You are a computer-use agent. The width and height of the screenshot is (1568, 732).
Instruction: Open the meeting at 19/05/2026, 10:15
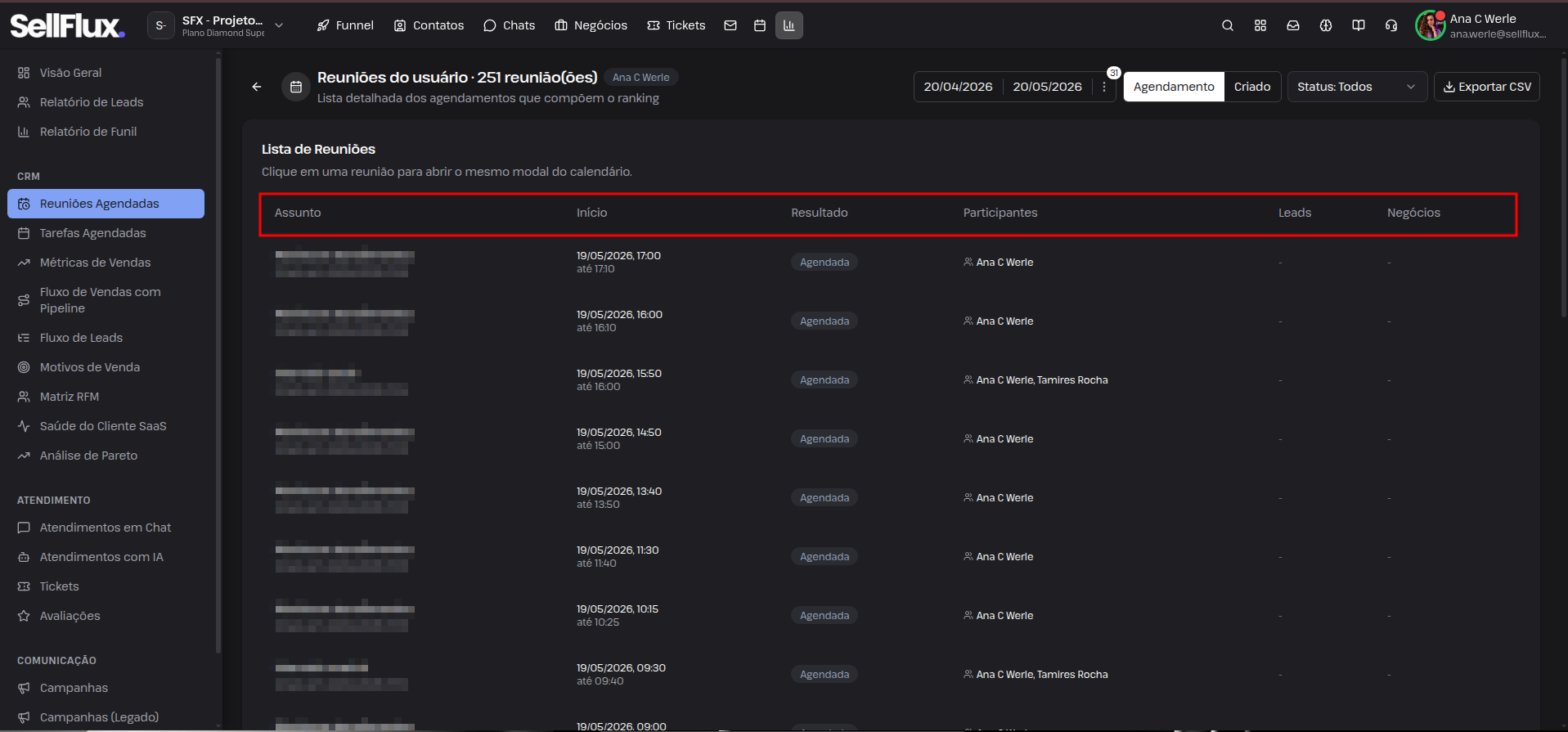890,616
